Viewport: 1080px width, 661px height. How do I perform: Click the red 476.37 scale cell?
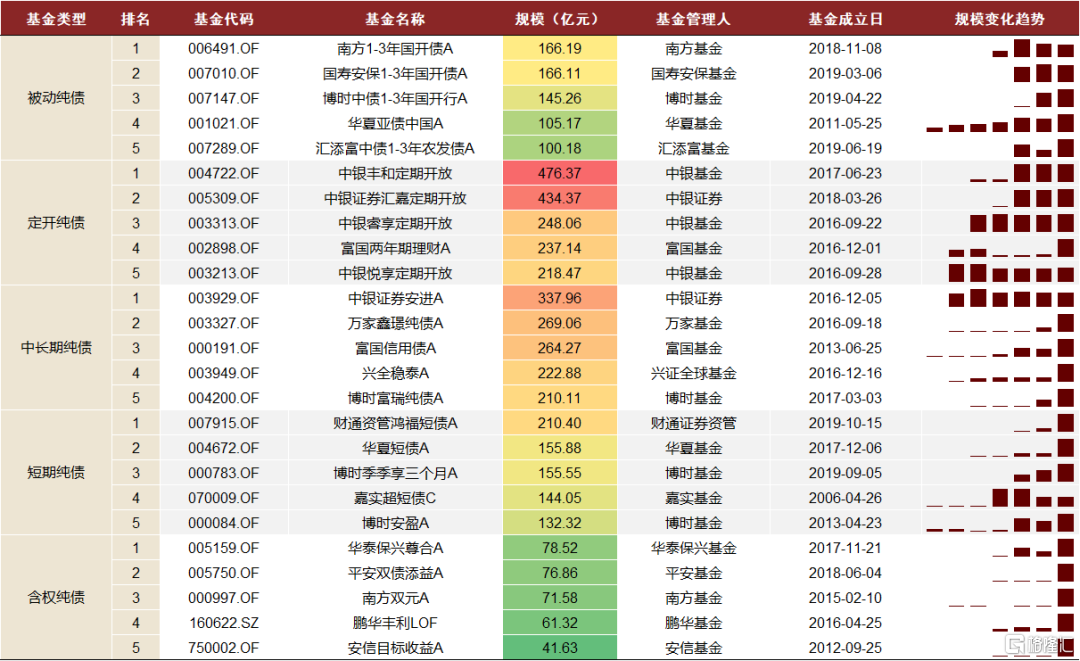559,174
